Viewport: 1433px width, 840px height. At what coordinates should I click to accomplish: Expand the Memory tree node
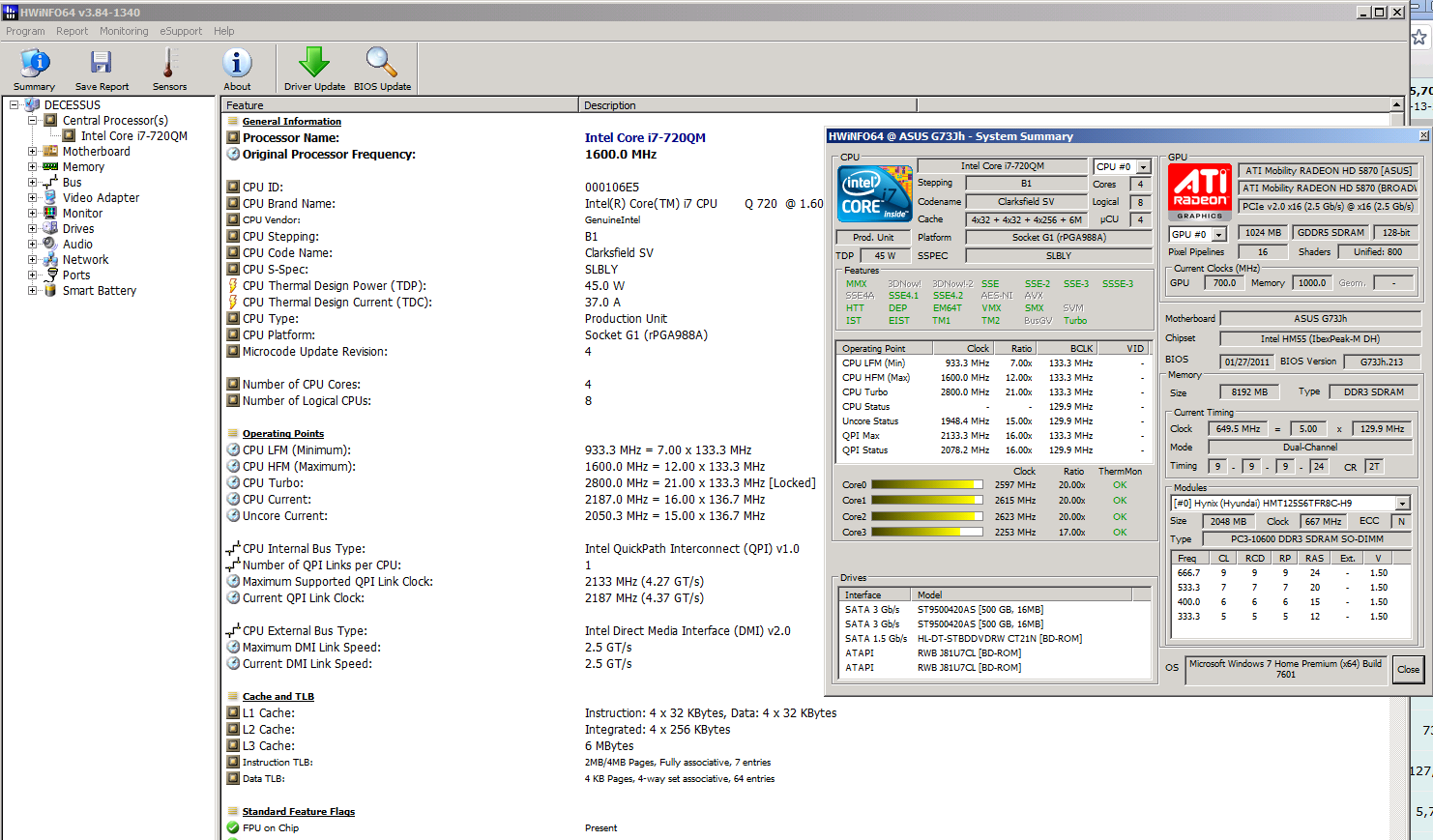pos(32,167)
